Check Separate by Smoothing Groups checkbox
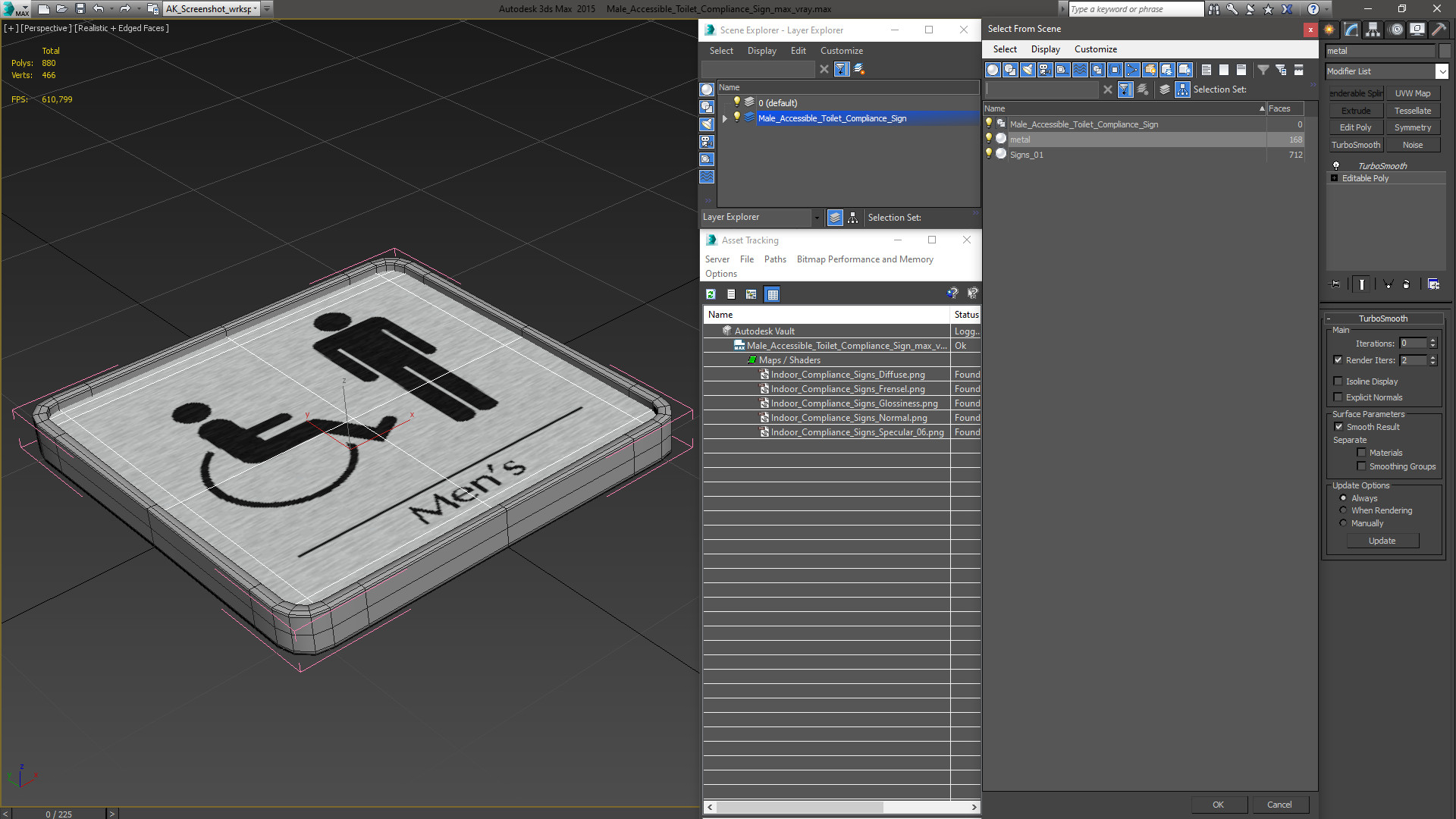 pyautogui.click(x=1361, y=466)
